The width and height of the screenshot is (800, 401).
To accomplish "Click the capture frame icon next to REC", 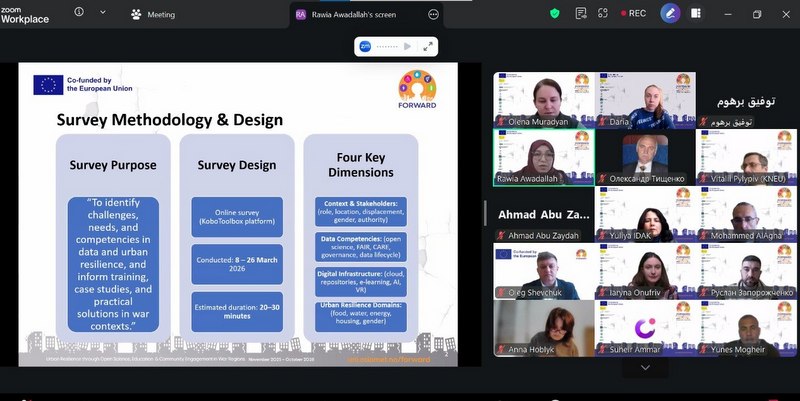I will tap(603, 14).
